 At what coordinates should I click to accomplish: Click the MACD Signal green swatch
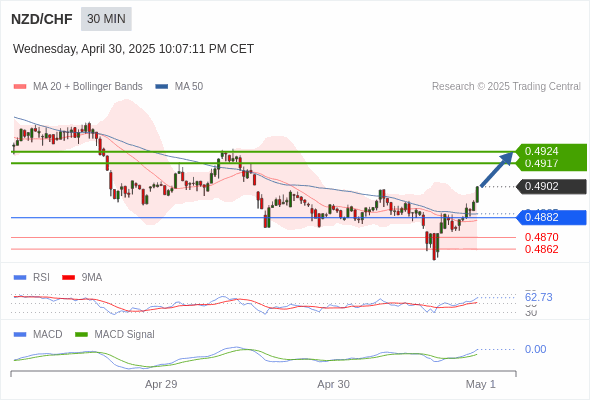[81, 335]
